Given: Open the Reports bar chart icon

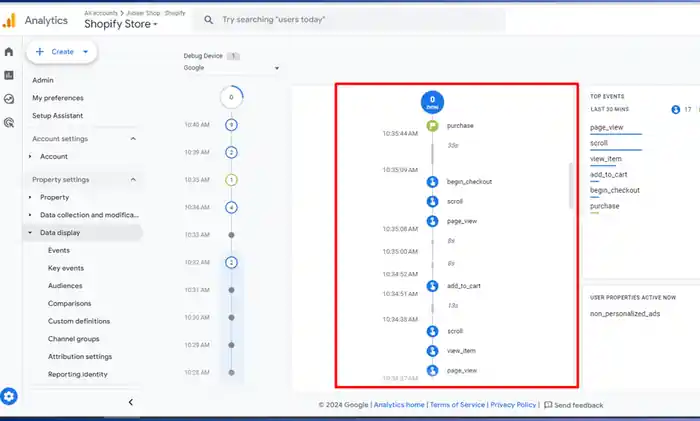Looking at the screenshot, I should tap(9, 75).
